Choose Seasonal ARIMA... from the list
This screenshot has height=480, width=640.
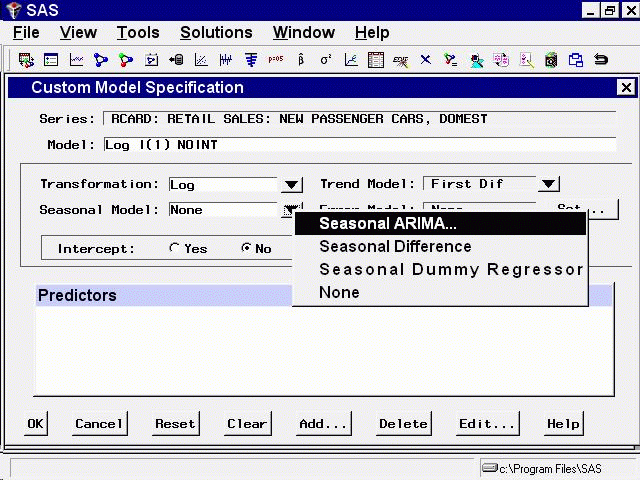tap(440, 223)
